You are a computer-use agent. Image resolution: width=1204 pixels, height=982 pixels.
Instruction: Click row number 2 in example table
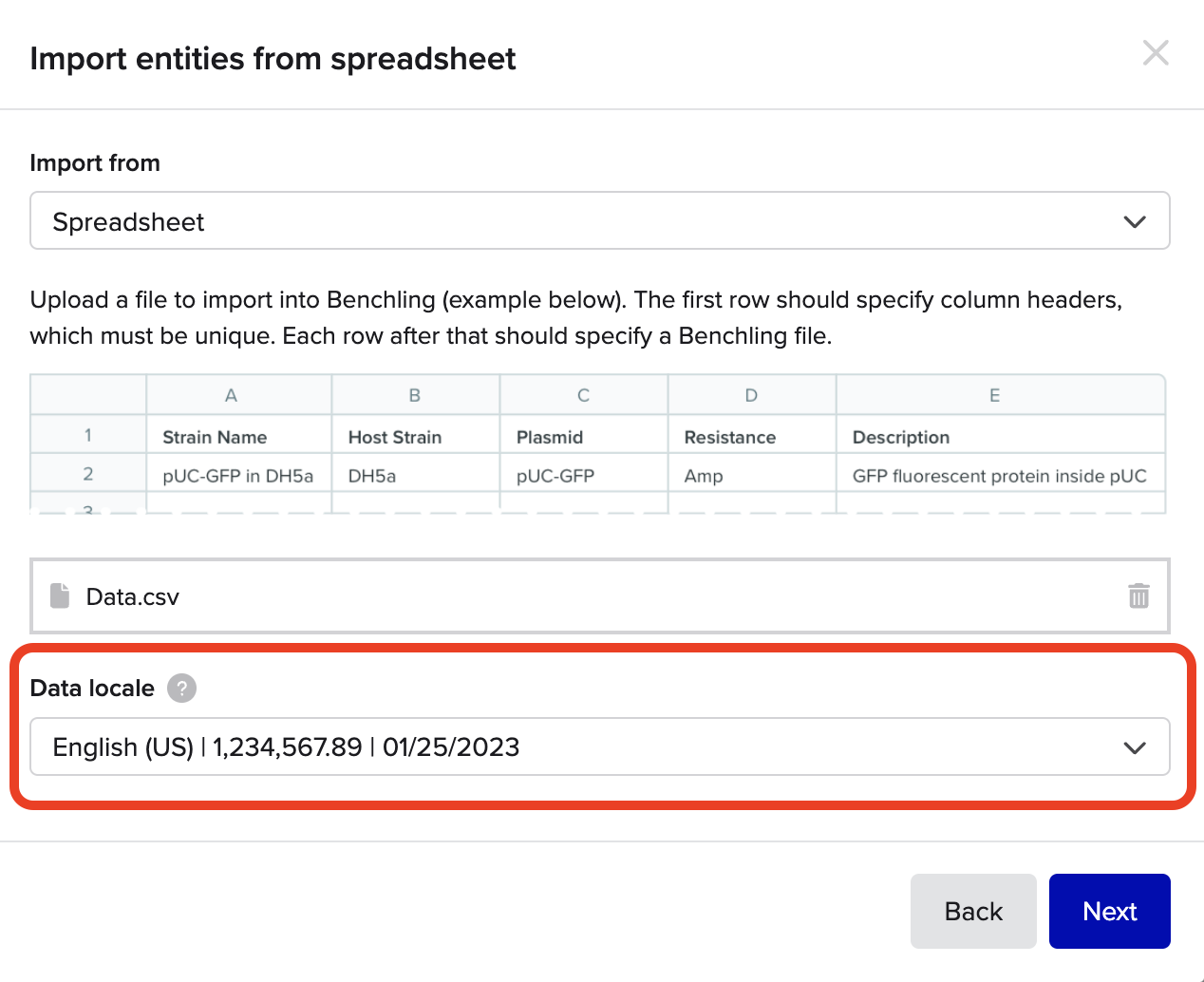click(x=88, y=473)
